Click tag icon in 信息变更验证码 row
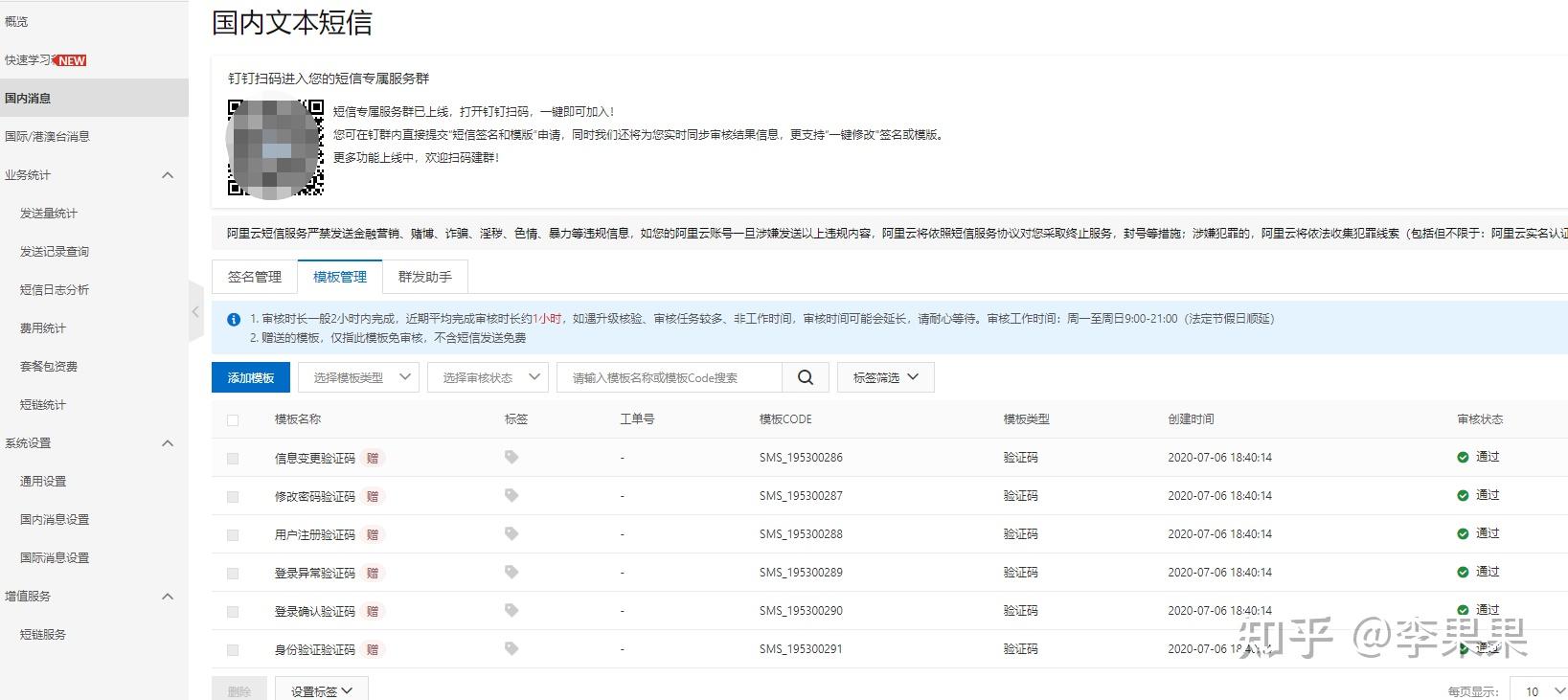Image resolution: width=1568 pixels, height=700 pixels. click(x=511, y=458)
